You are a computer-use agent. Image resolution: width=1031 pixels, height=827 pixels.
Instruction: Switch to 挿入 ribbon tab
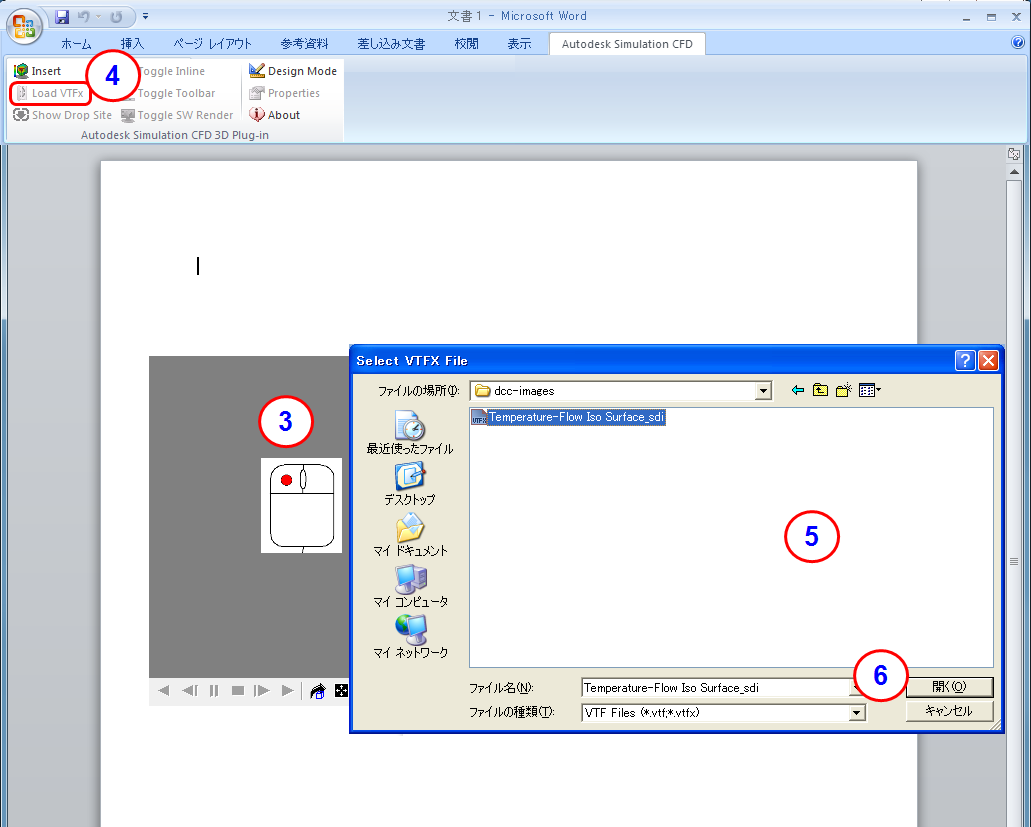[x=132, y=44]
